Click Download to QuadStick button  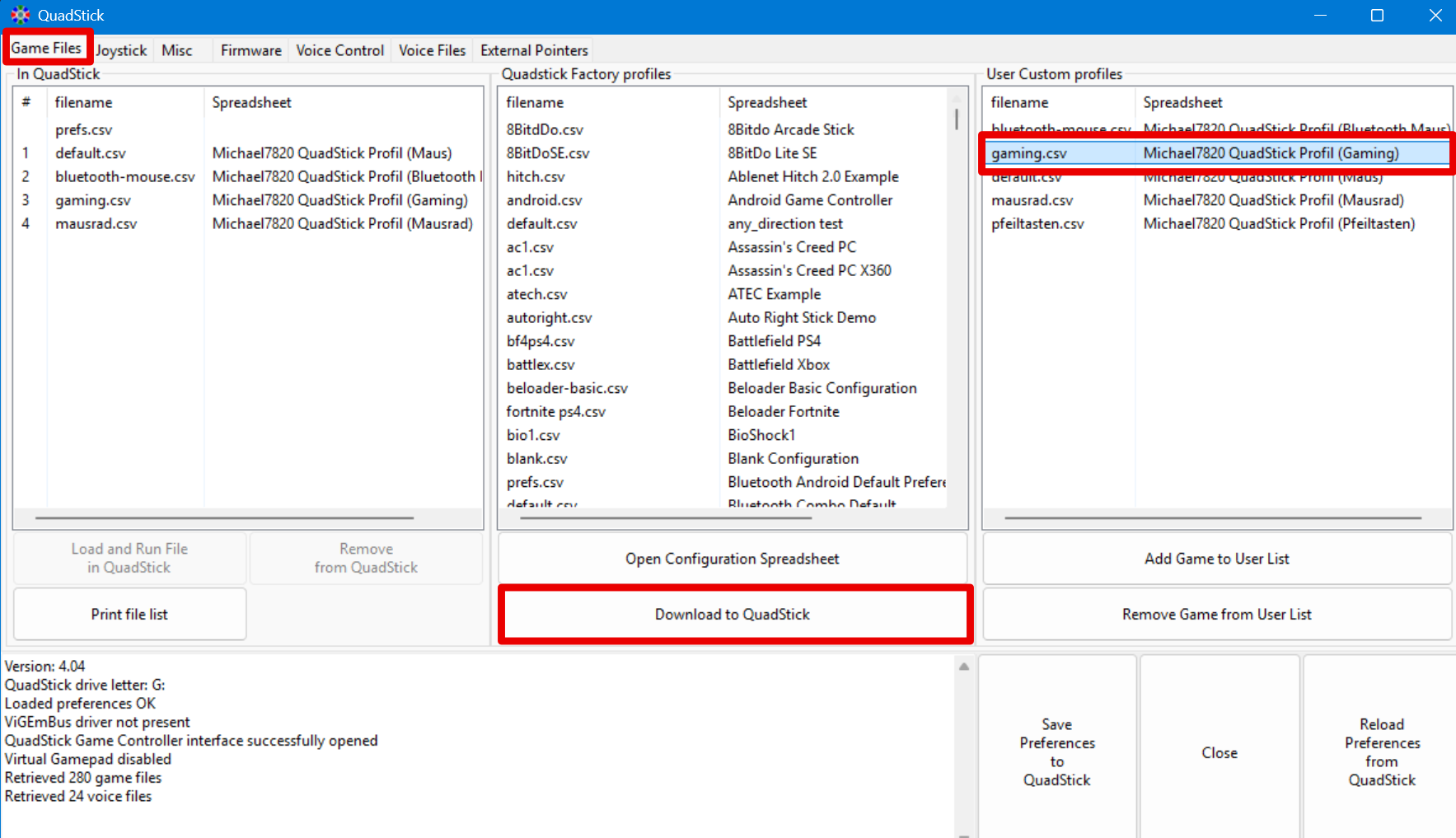(733, 614)
